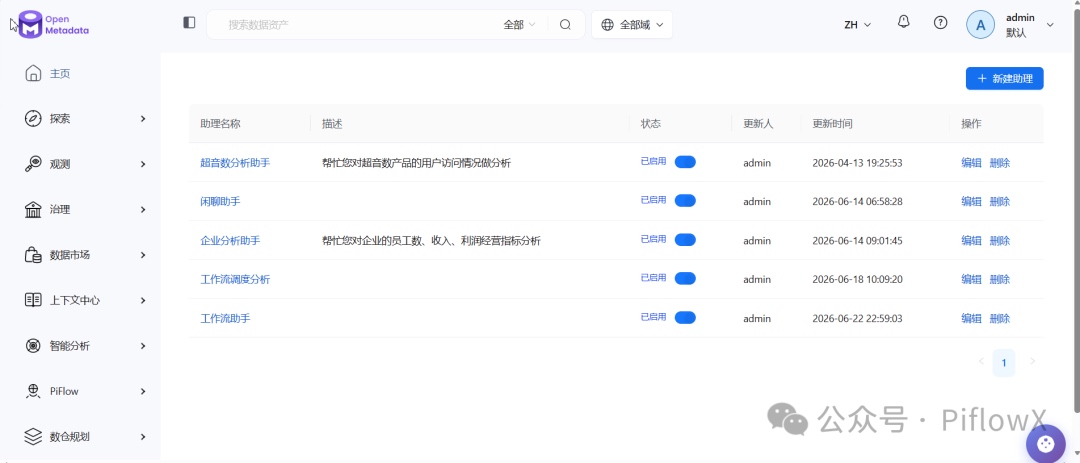Expand the 探索 menu chevron
Image resolution: width=1080 pixels, height=463 pixels.
pyautogui.click(x=143, y=119)
